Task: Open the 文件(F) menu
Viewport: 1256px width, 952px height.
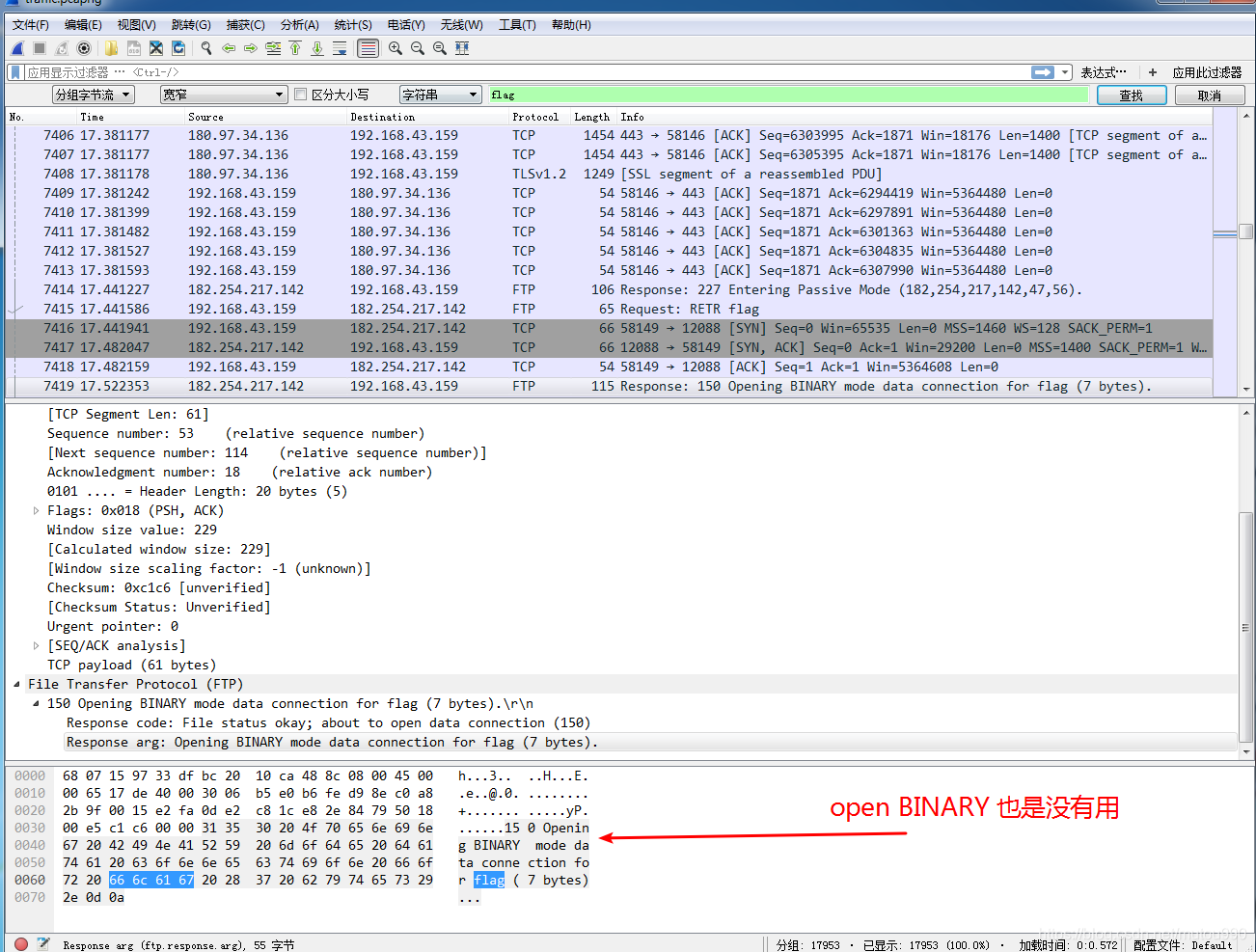Action: (x=31, y=25)
